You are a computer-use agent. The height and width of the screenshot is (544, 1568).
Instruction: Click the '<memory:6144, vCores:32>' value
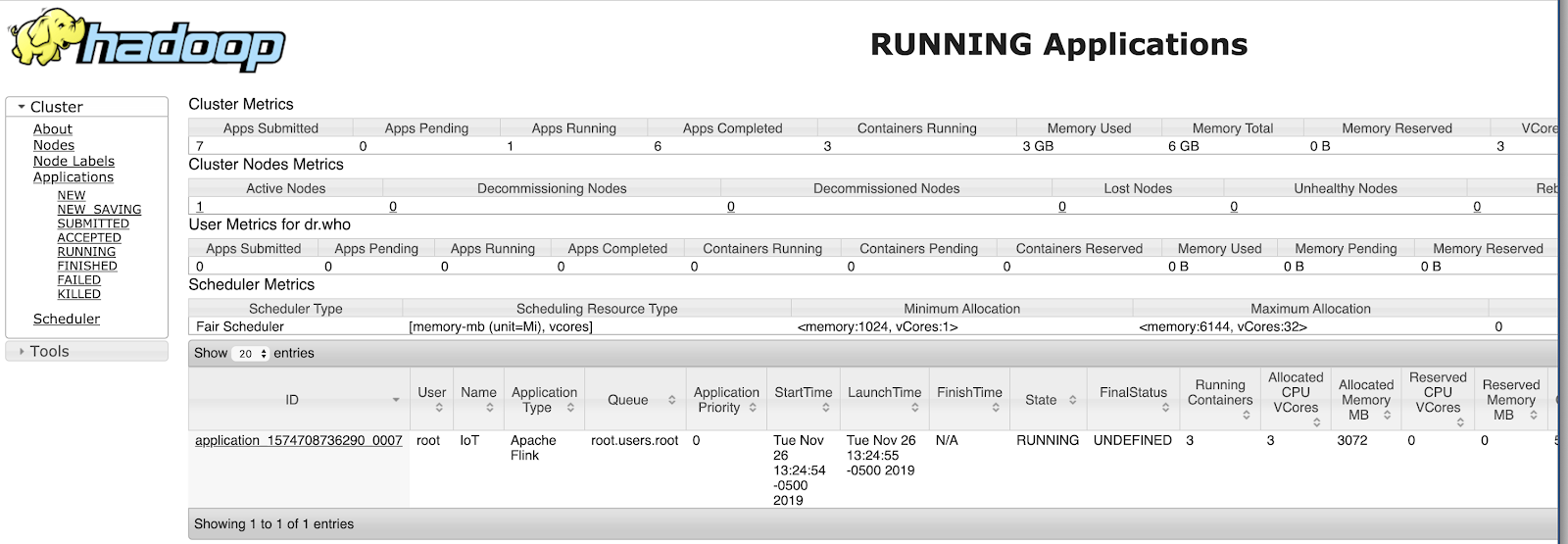[1223, 326]
